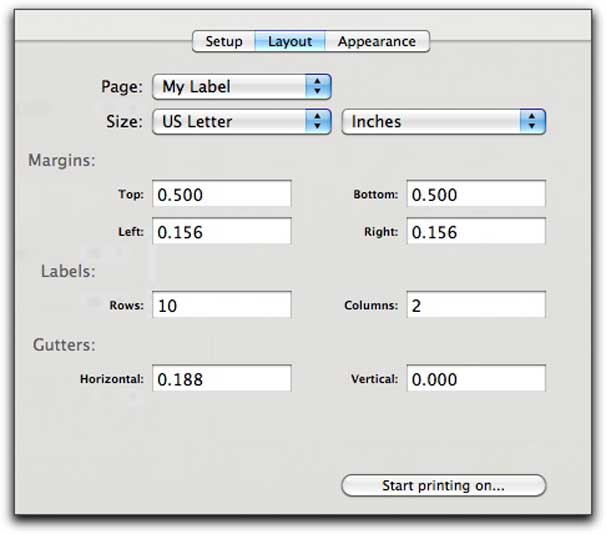Click the Start printing on... button
This screenshot has height=534, width=606.
tap(444, 485)
